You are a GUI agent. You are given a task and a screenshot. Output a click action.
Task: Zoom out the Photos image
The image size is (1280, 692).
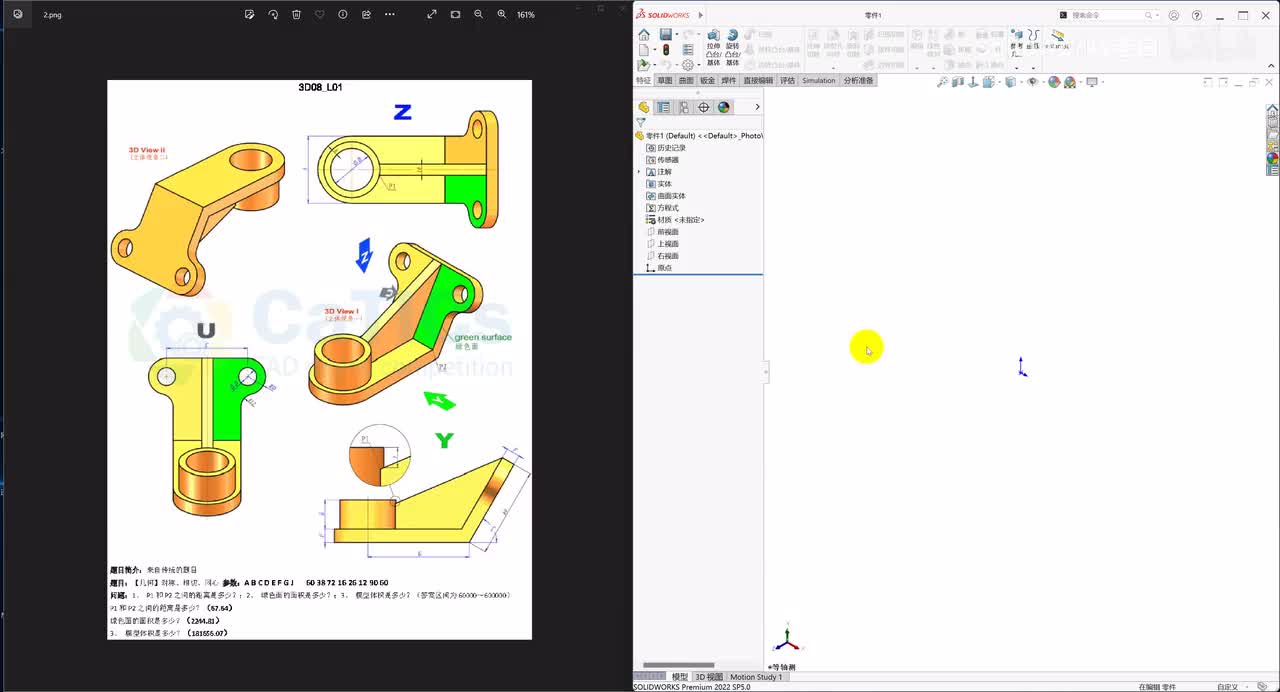(478, 15)
